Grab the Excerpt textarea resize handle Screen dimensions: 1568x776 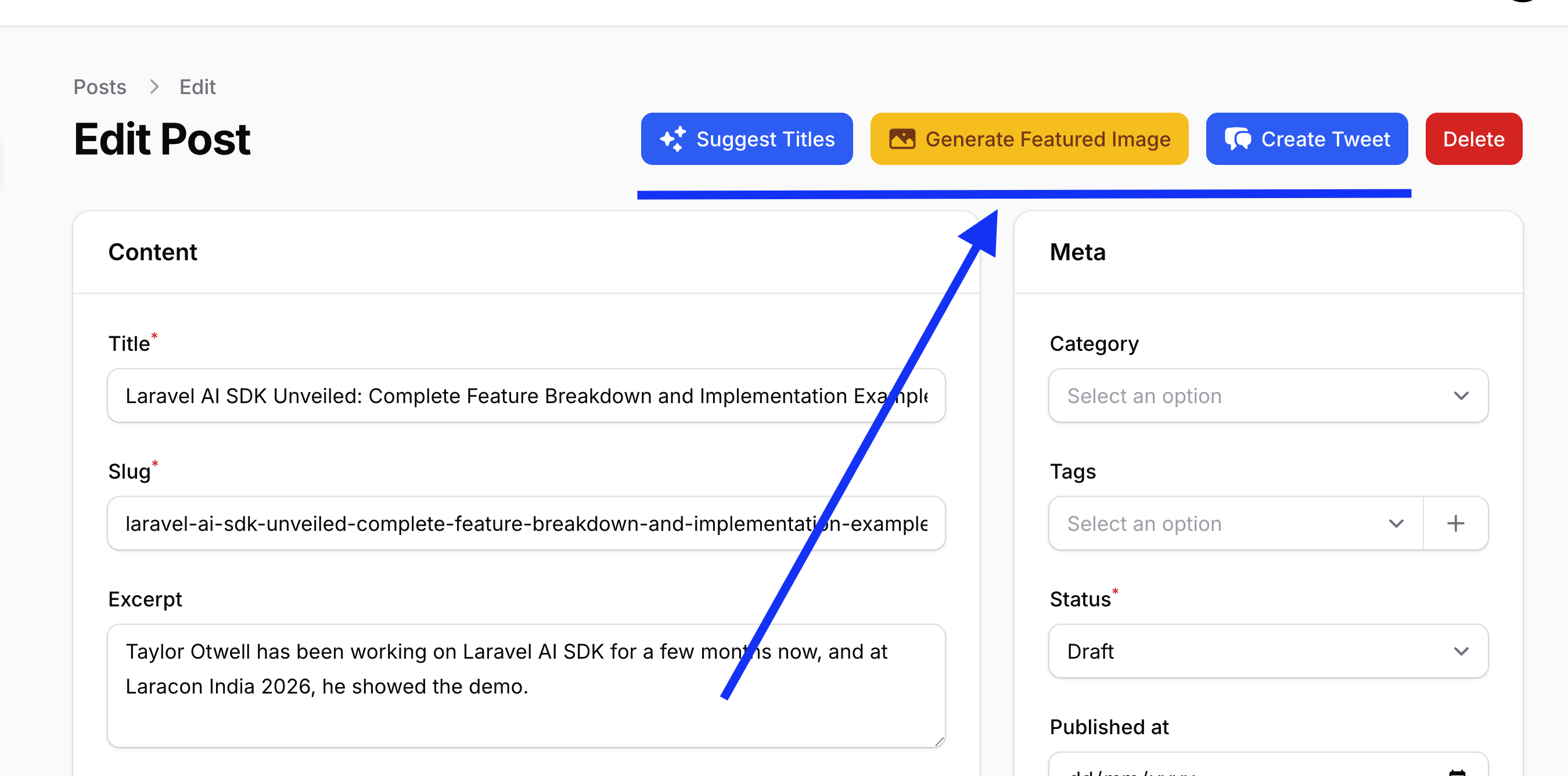coord(938,741)
